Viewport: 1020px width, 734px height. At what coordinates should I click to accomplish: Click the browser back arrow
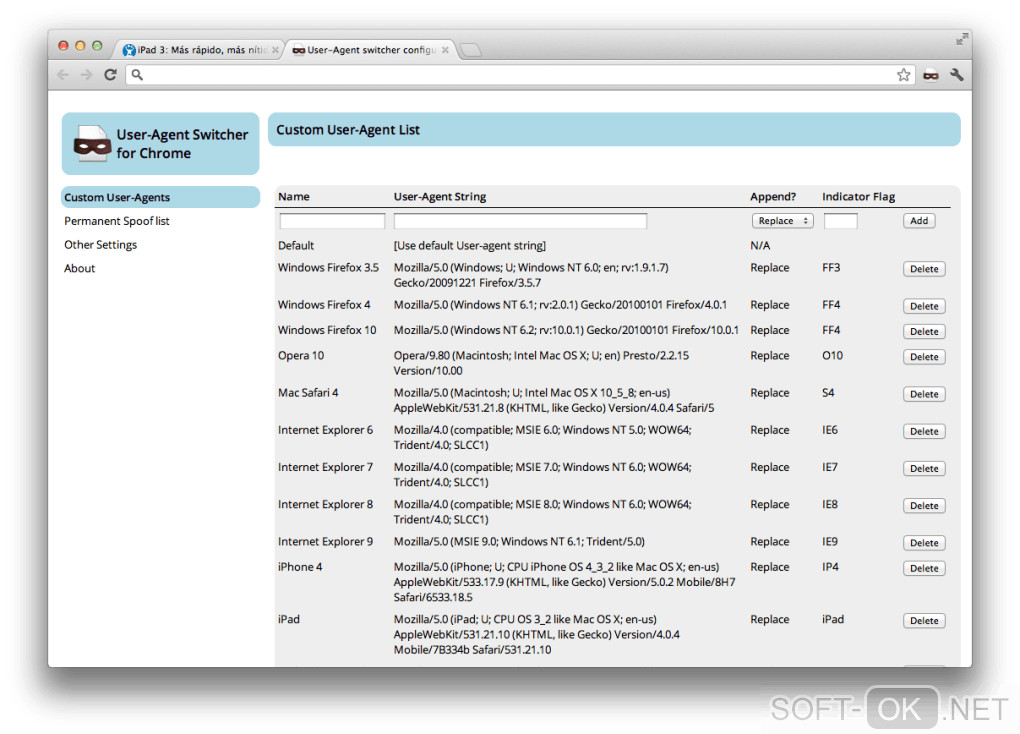coord(63,75)
